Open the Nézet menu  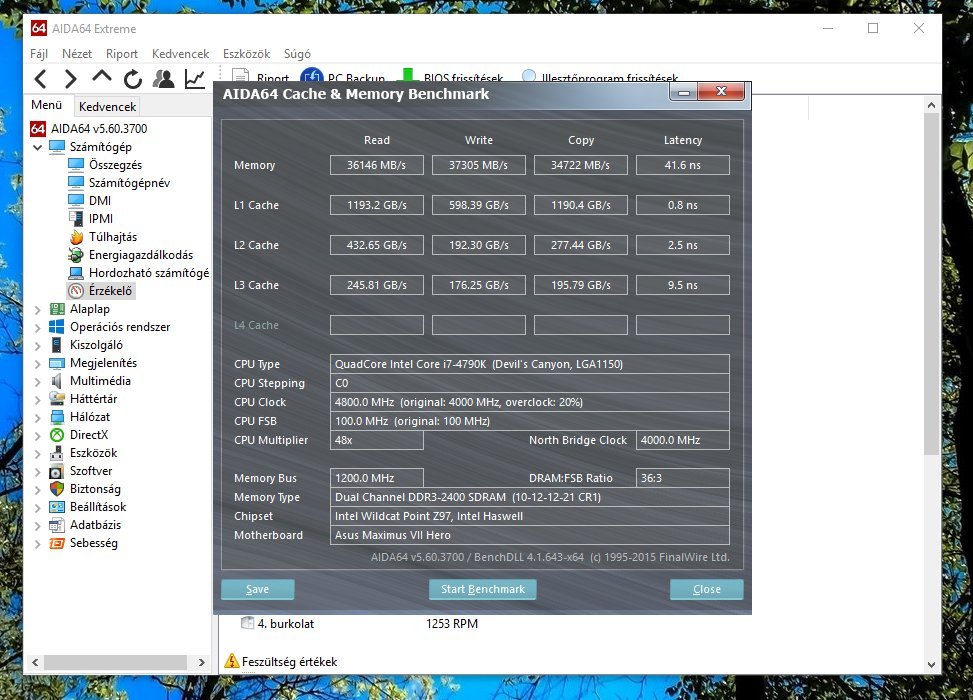77,53
